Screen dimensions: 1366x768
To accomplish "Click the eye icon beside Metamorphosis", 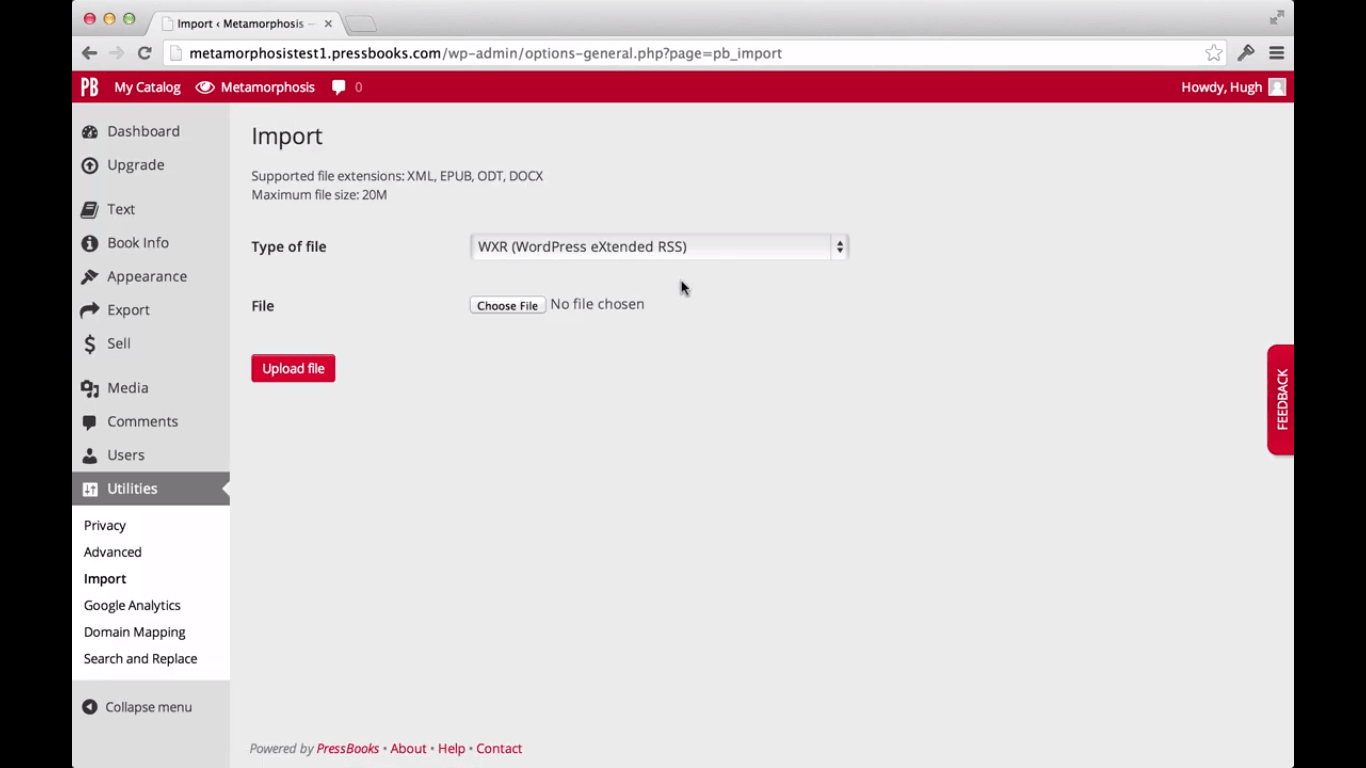I will point(205,87).
